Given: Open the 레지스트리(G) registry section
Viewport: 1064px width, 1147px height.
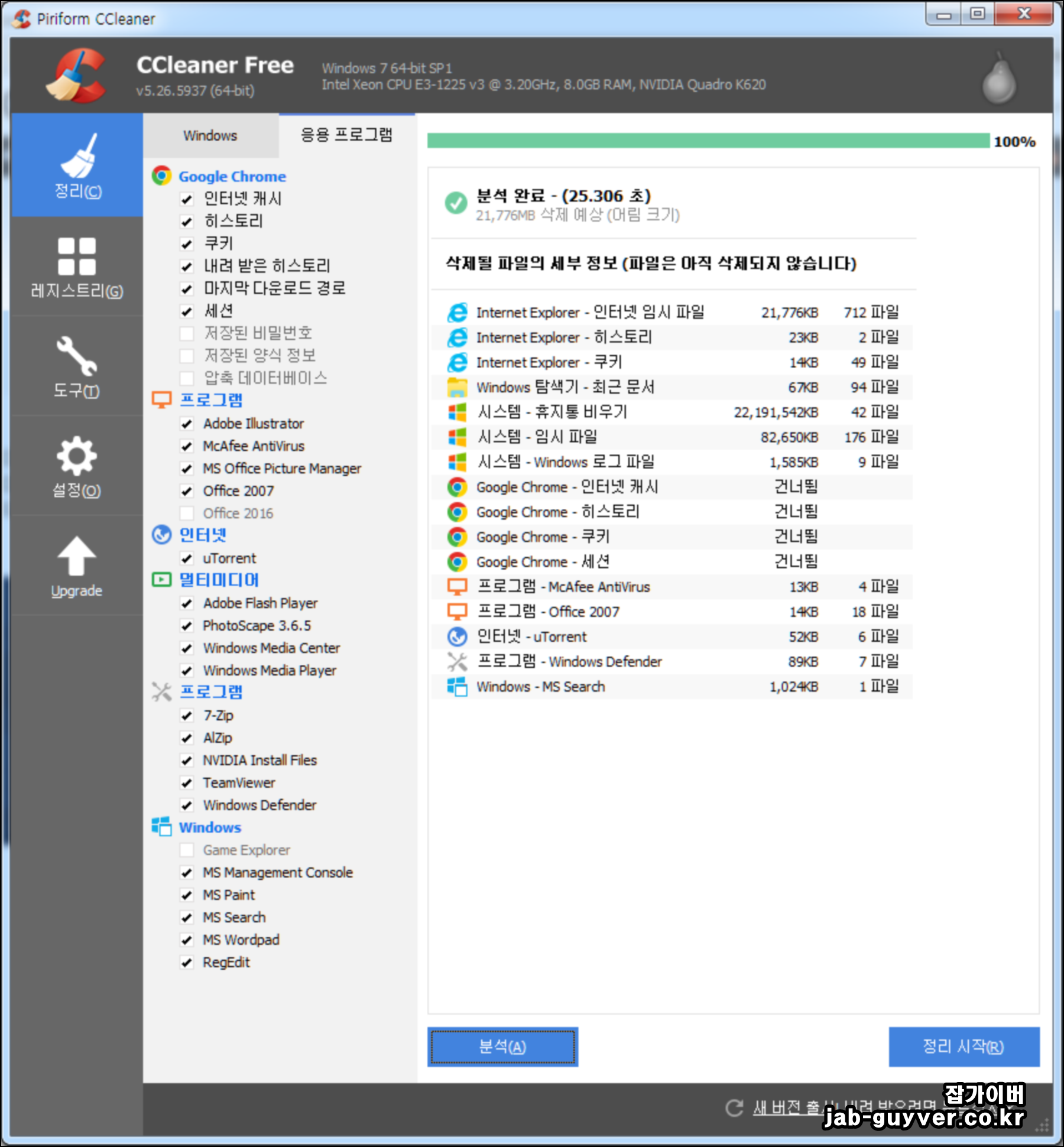Looking at the screenshot, I should point(77,266).
